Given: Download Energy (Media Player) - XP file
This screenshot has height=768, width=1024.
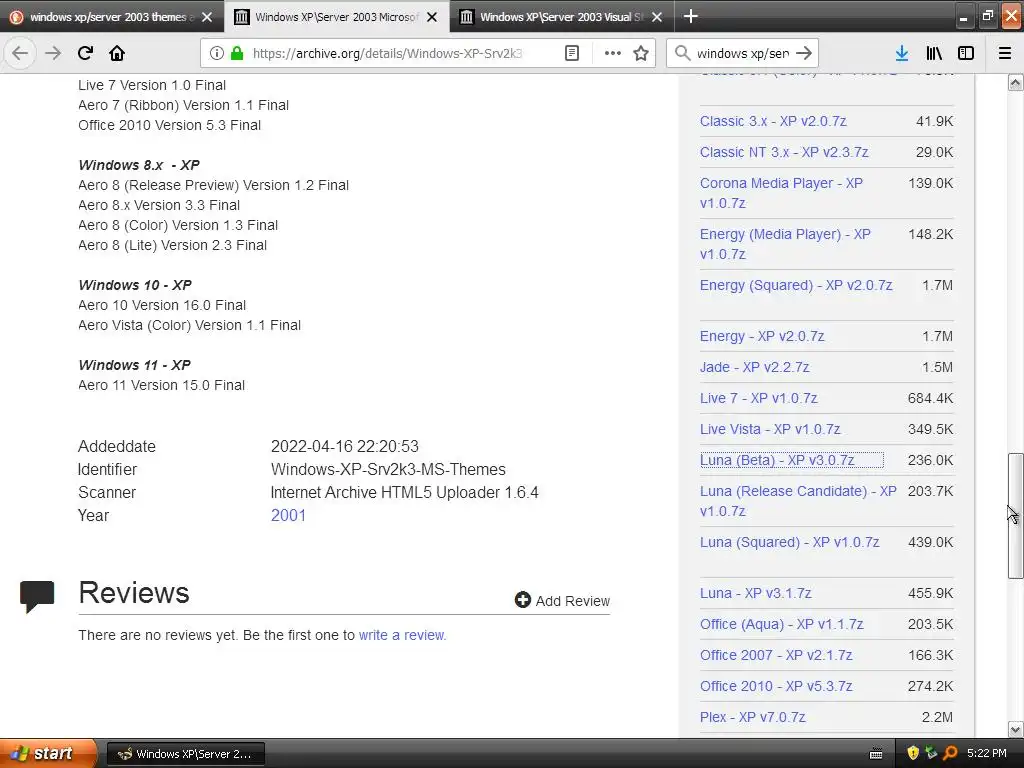Looking at the screenshot, I should (785, 244).
